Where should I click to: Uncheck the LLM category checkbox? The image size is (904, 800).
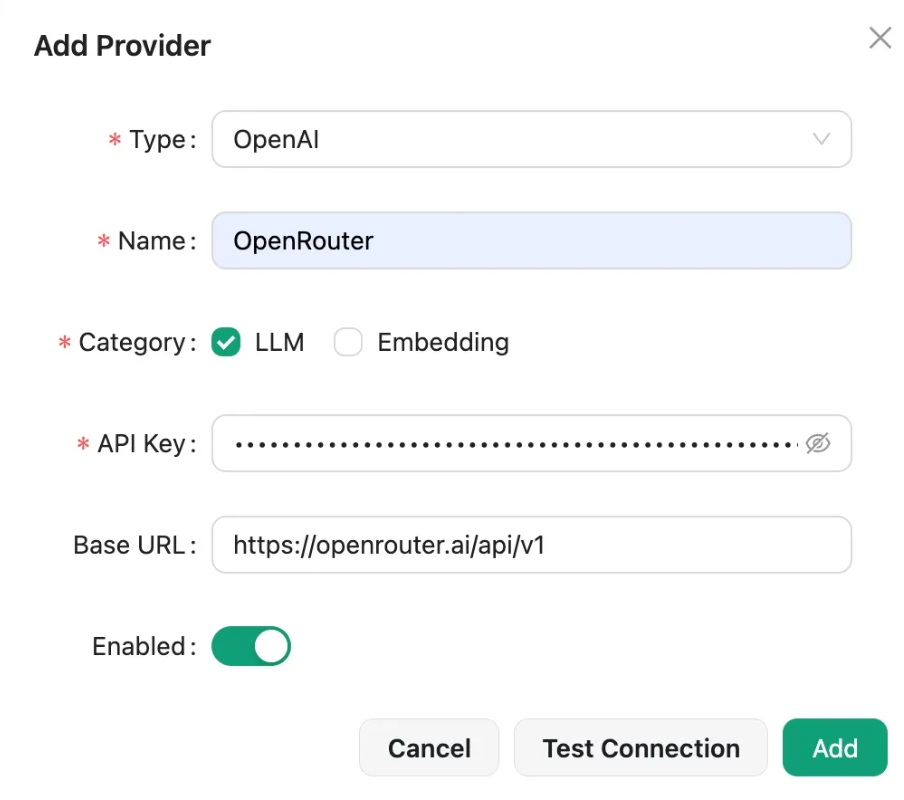pos(226,343)
